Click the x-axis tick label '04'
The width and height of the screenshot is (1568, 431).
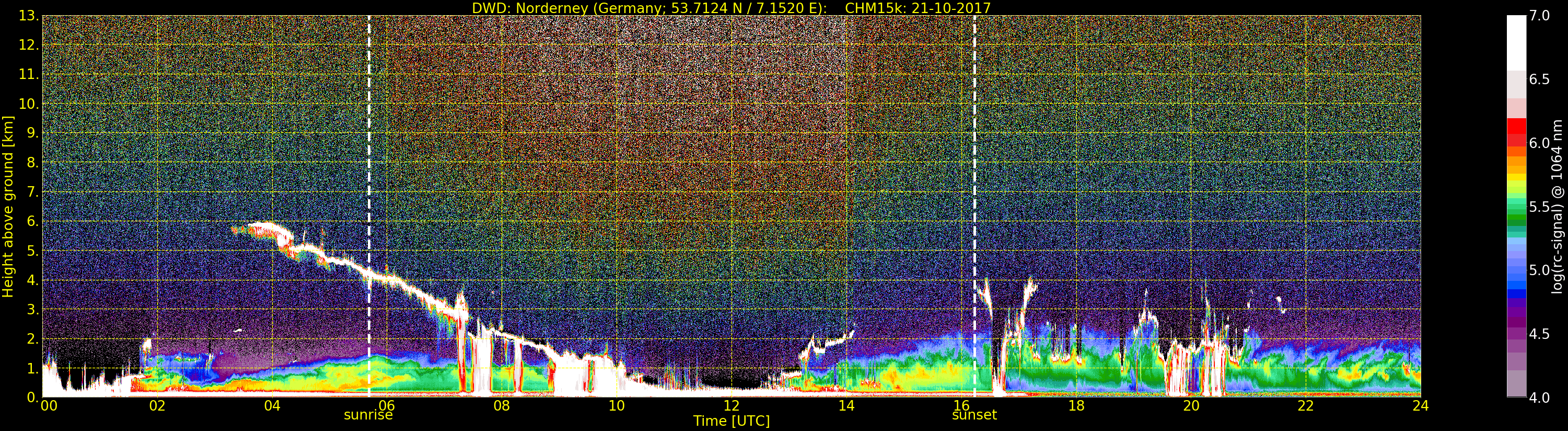[272, 406]
